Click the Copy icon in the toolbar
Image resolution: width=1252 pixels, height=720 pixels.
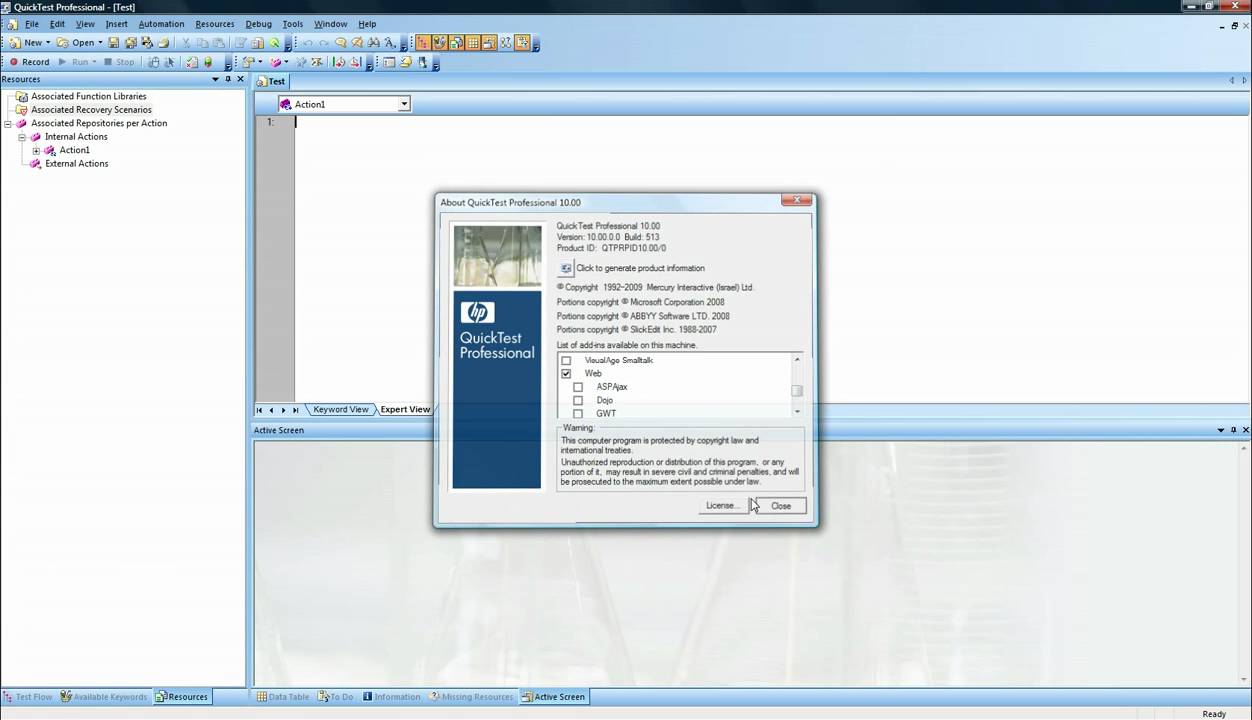pyautogui.click(x=203, y=43)
